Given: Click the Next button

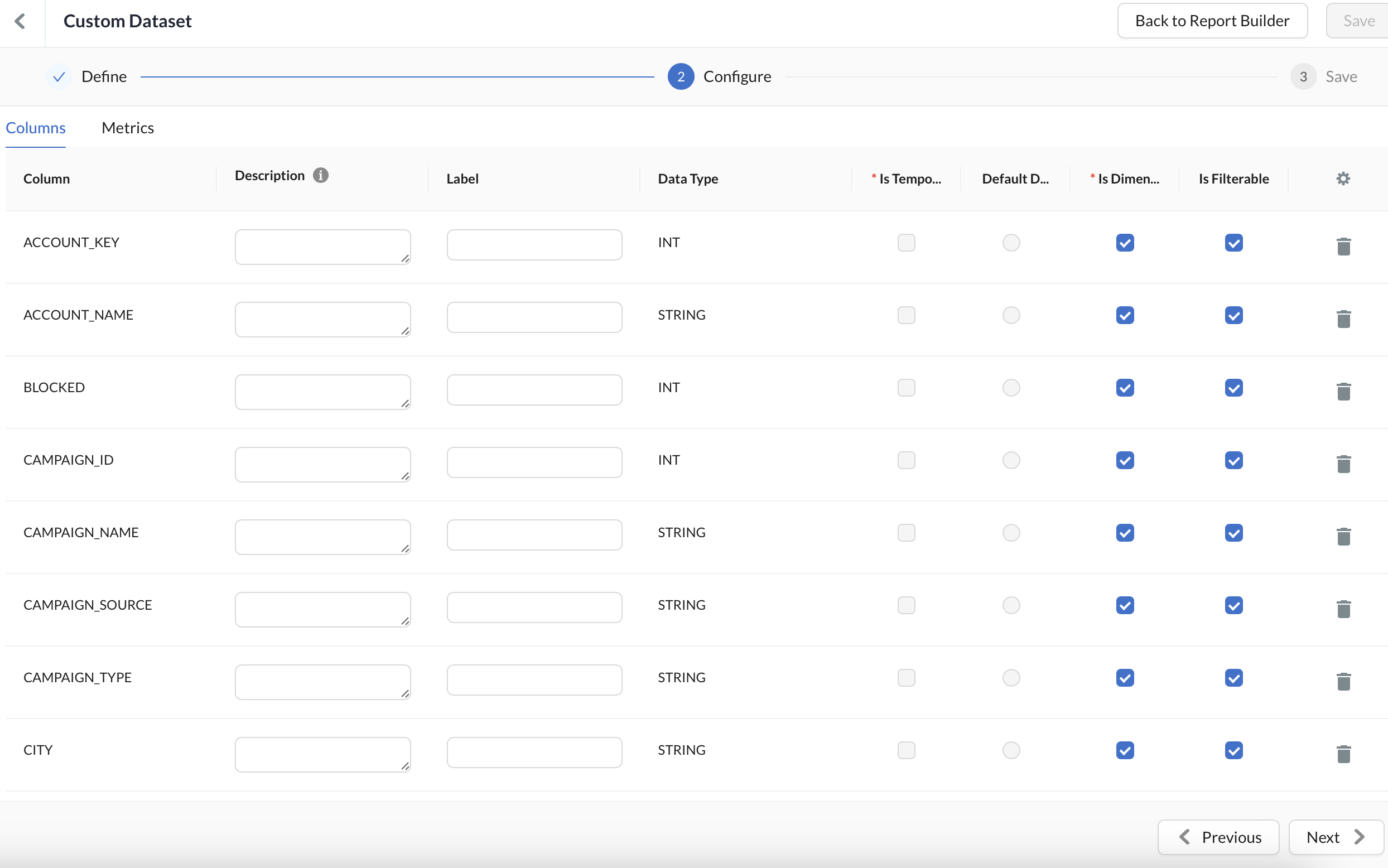Looking at the screenshot, I should [1335, 837].
